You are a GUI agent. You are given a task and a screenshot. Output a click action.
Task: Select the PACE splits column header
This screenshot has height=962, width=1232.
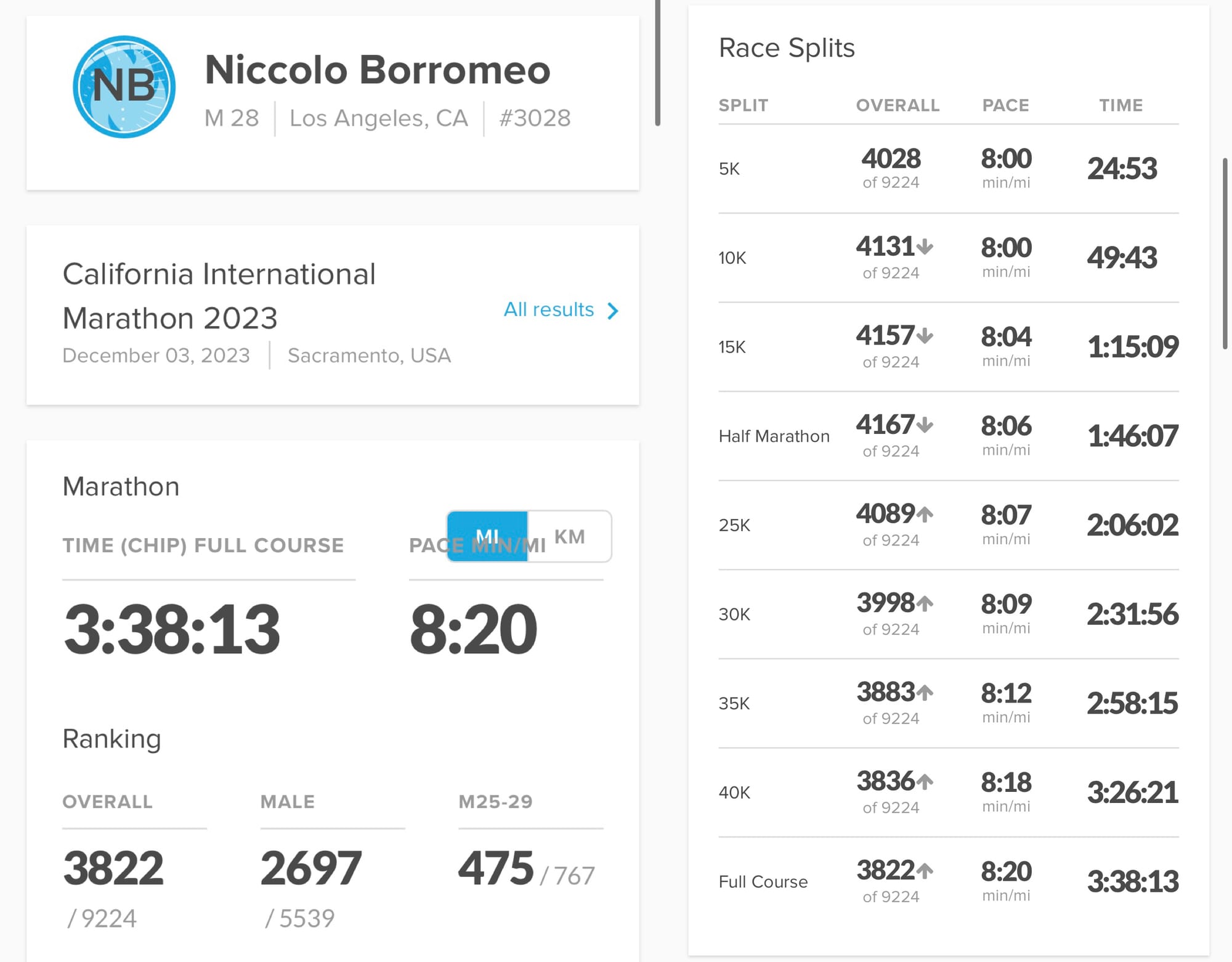1005,105
